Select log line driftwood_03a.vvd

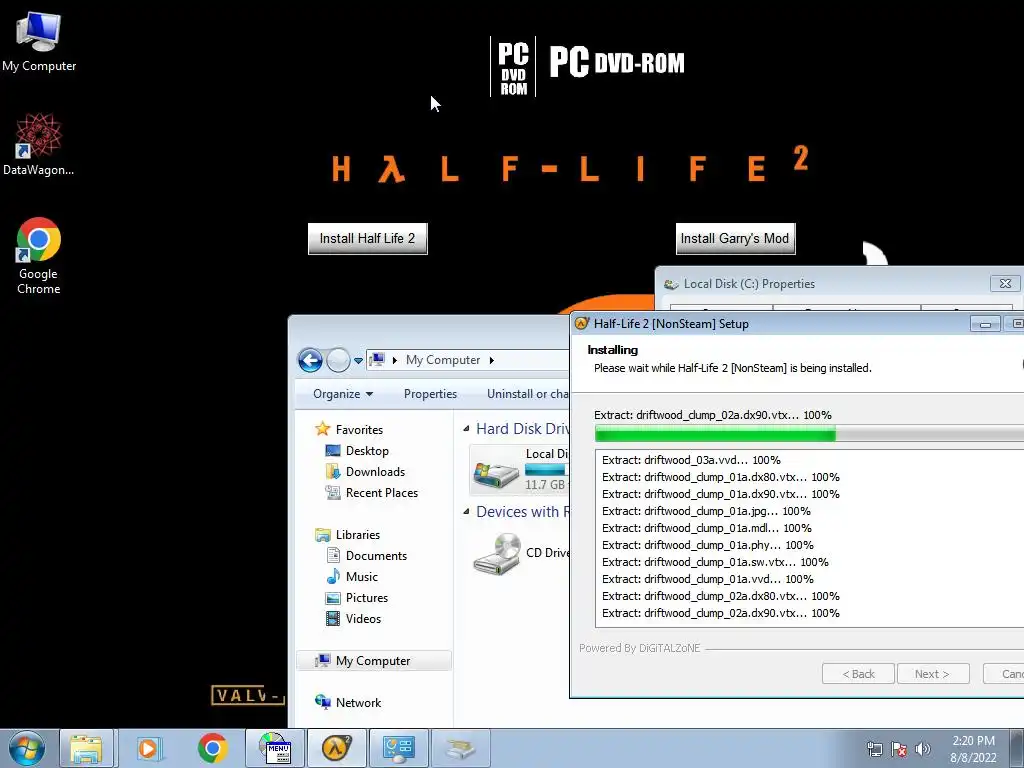click(x=691, y=460)
